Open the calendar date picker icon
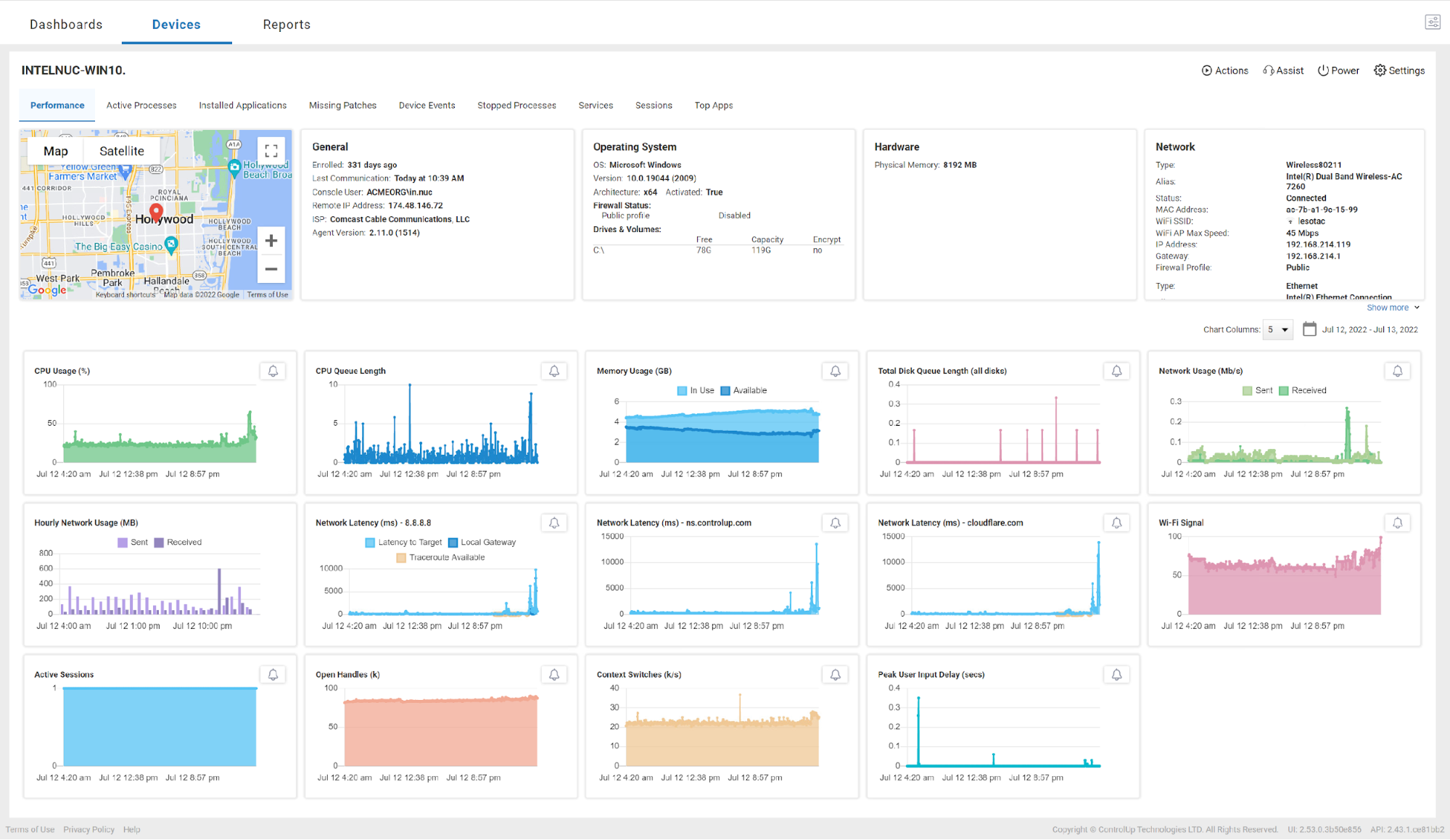Viewport: 1450px width, 840px height. (x=1309, y=329)
